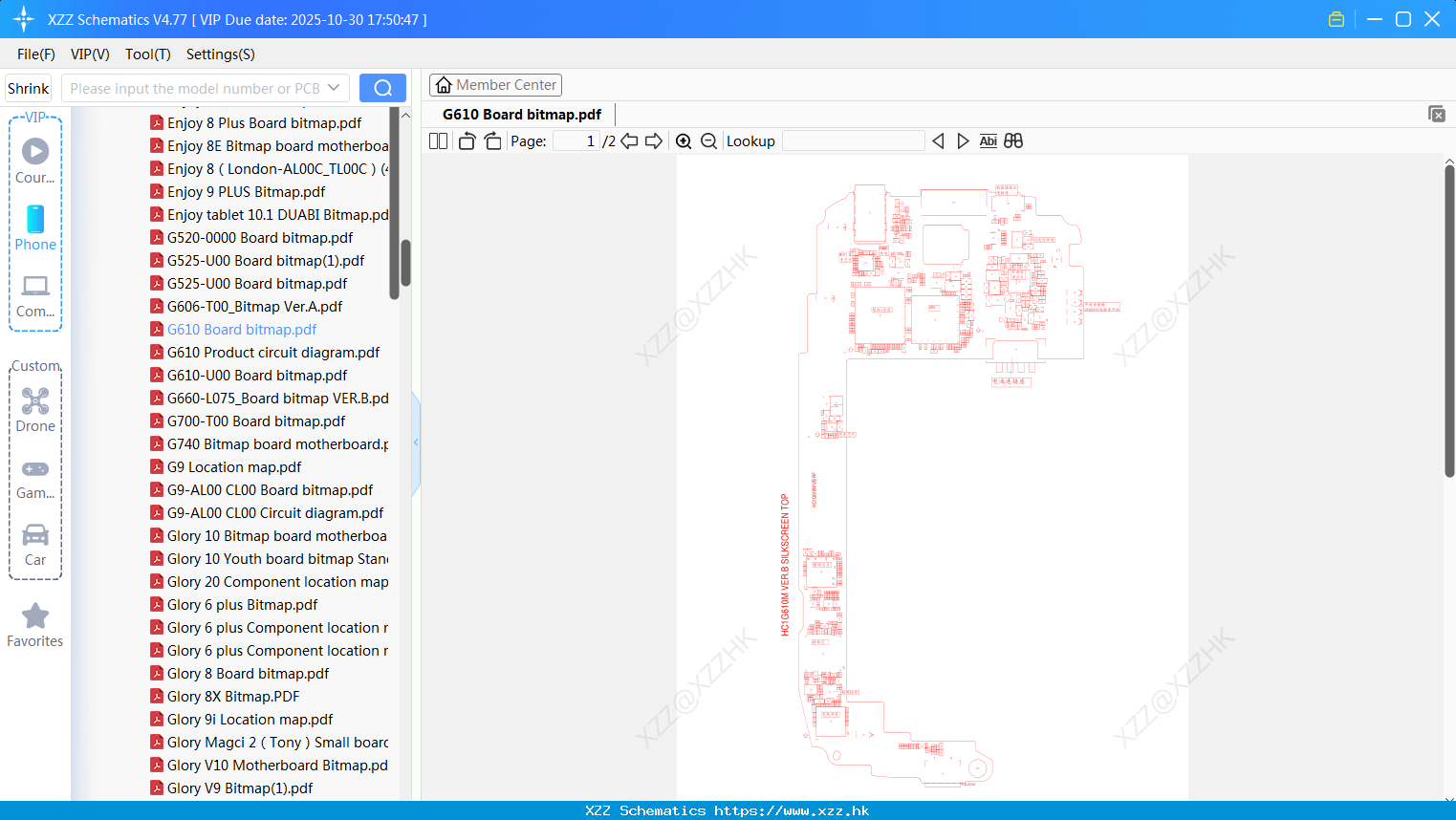Click the file list scrollbar thumb

[x=405, y=263]
